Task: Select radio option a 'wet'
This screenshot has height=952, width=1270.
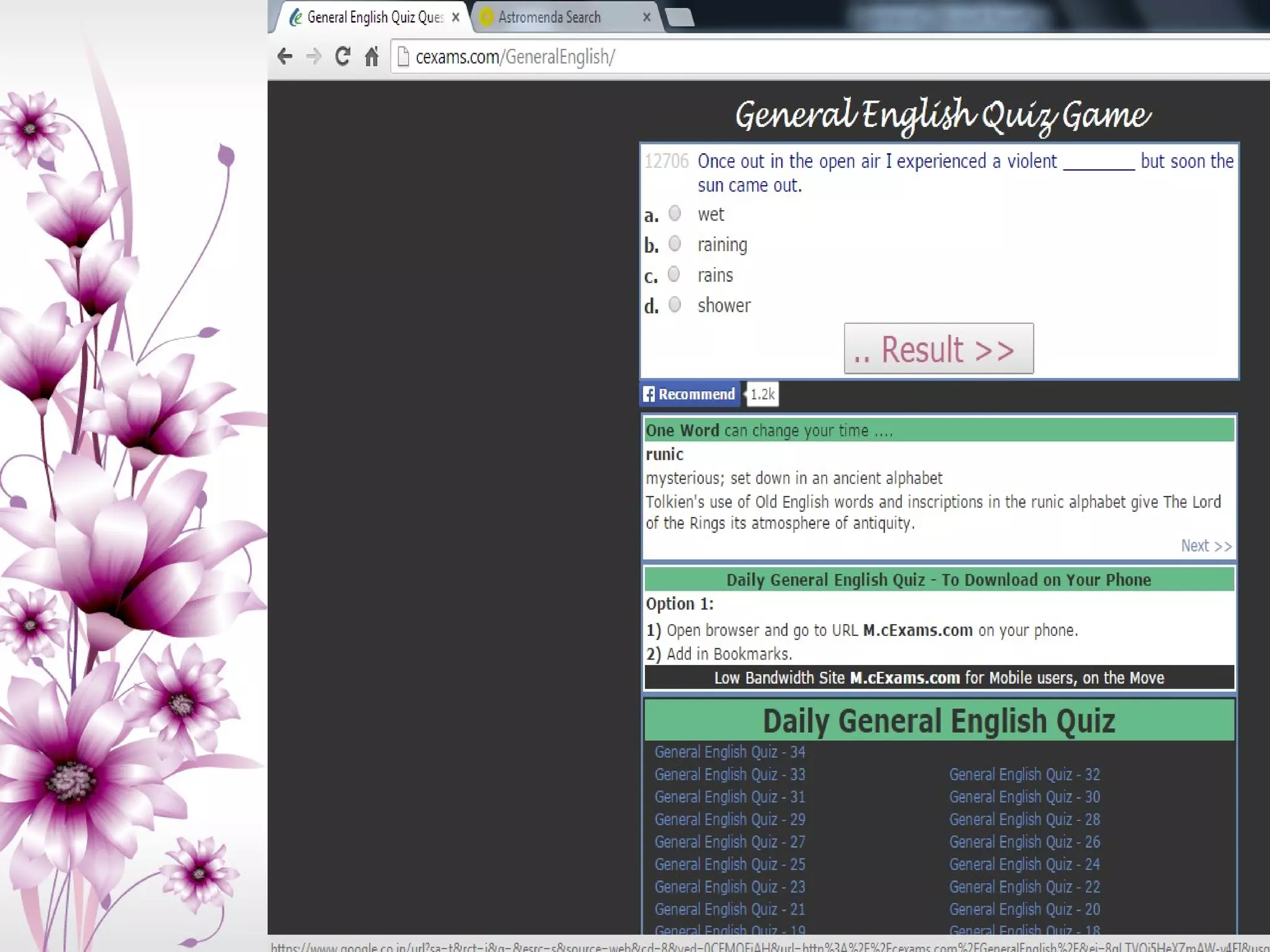Action: 675,214
